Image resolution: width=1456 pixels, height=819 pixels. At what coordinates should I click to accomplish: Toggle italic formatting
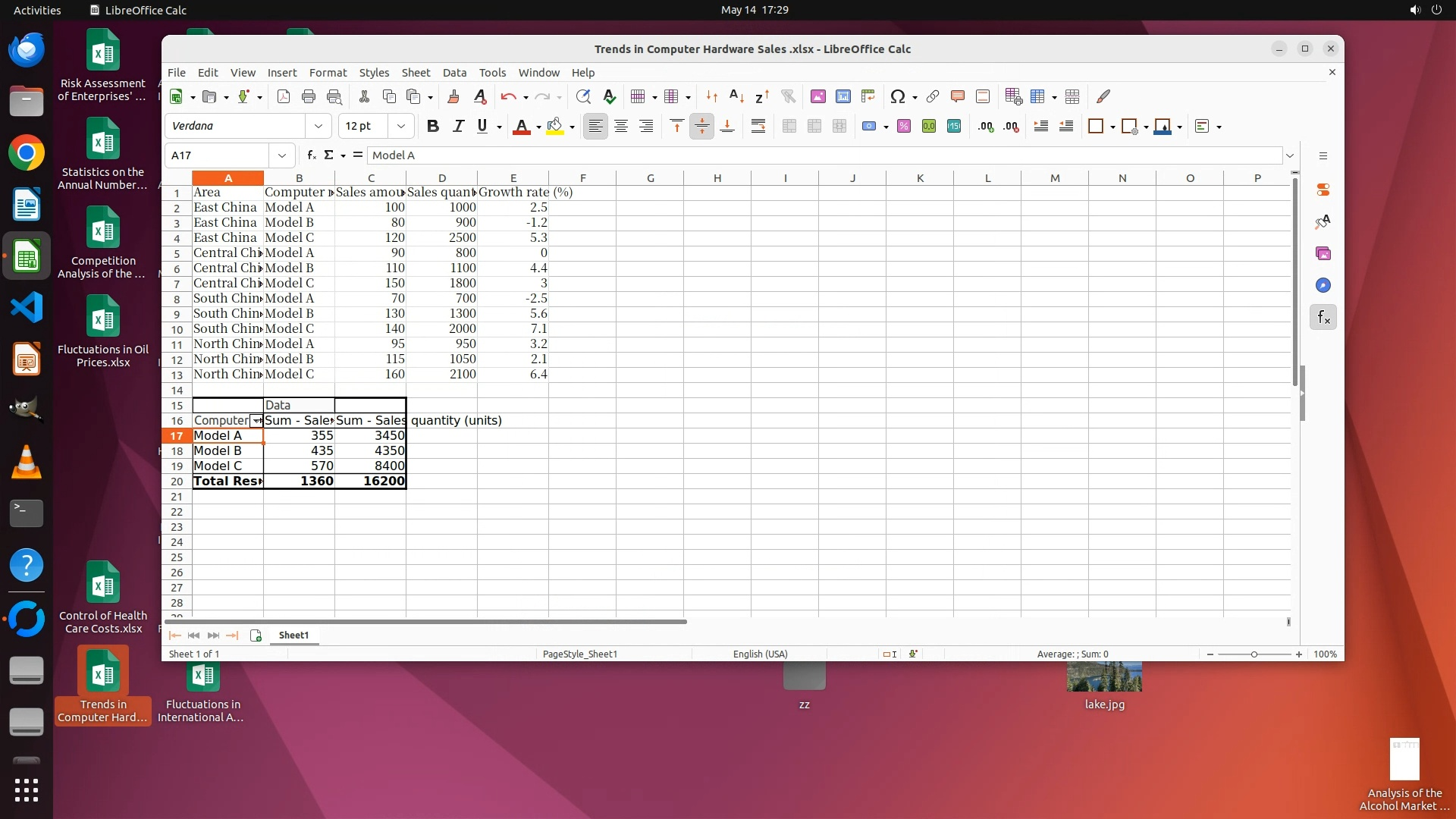pyautogui.click(x=458, y=127)
